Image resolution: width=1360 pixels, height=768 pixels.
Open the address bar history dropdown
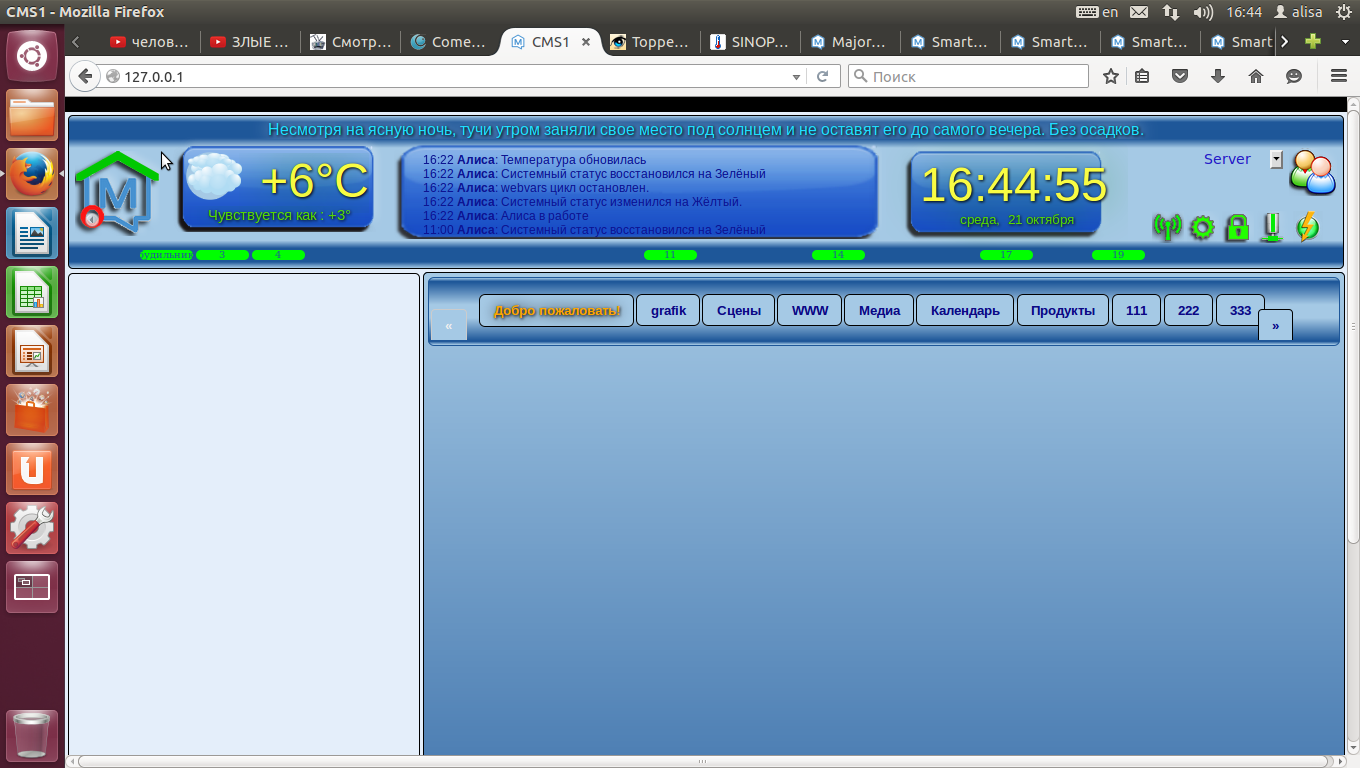[797, 76]
